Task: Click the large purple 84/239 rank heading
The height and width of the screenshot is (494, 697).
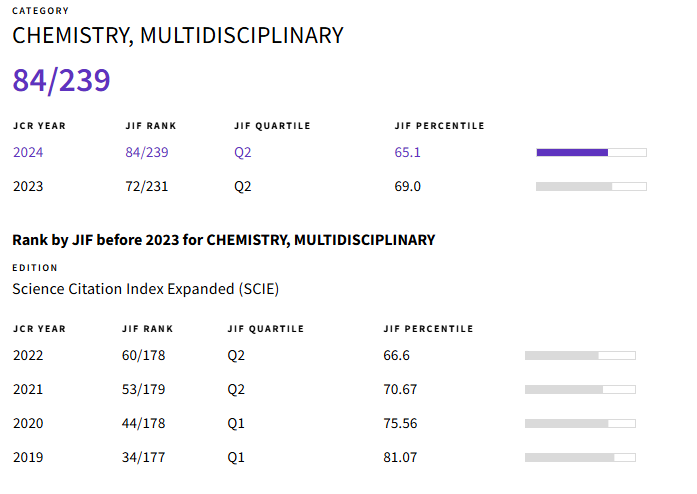Action: 61,80
